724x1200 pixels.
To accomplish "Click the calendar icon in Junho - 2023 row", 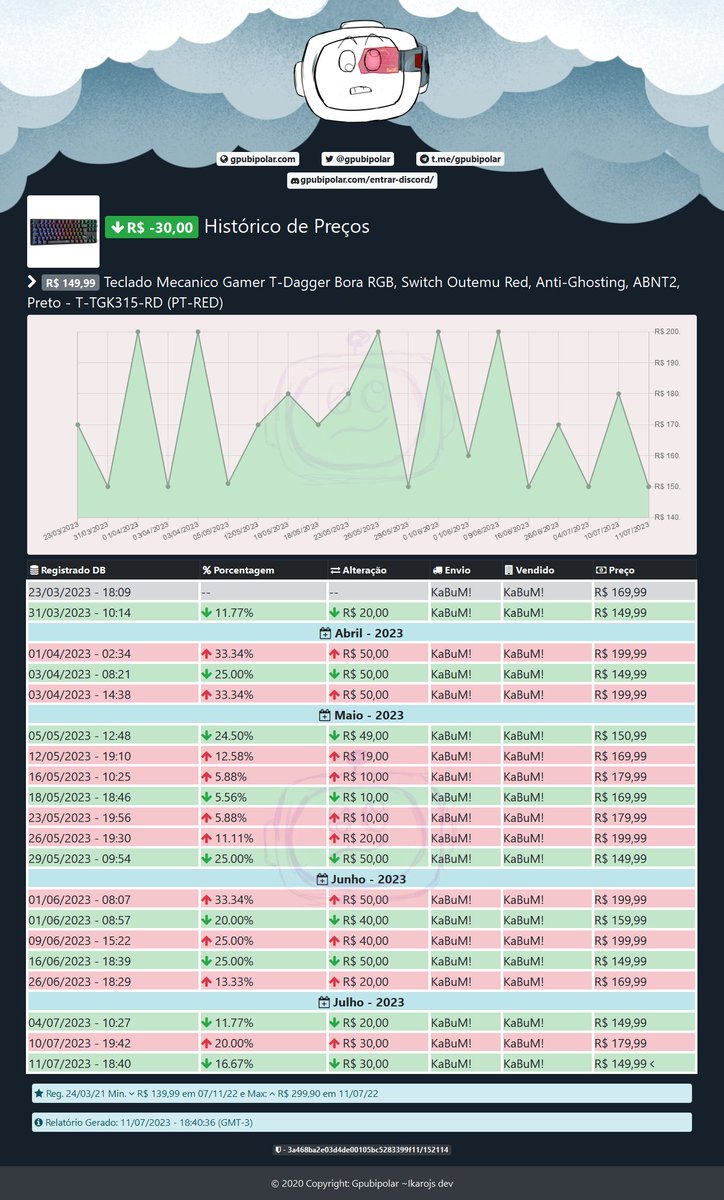I will point(322,879).
